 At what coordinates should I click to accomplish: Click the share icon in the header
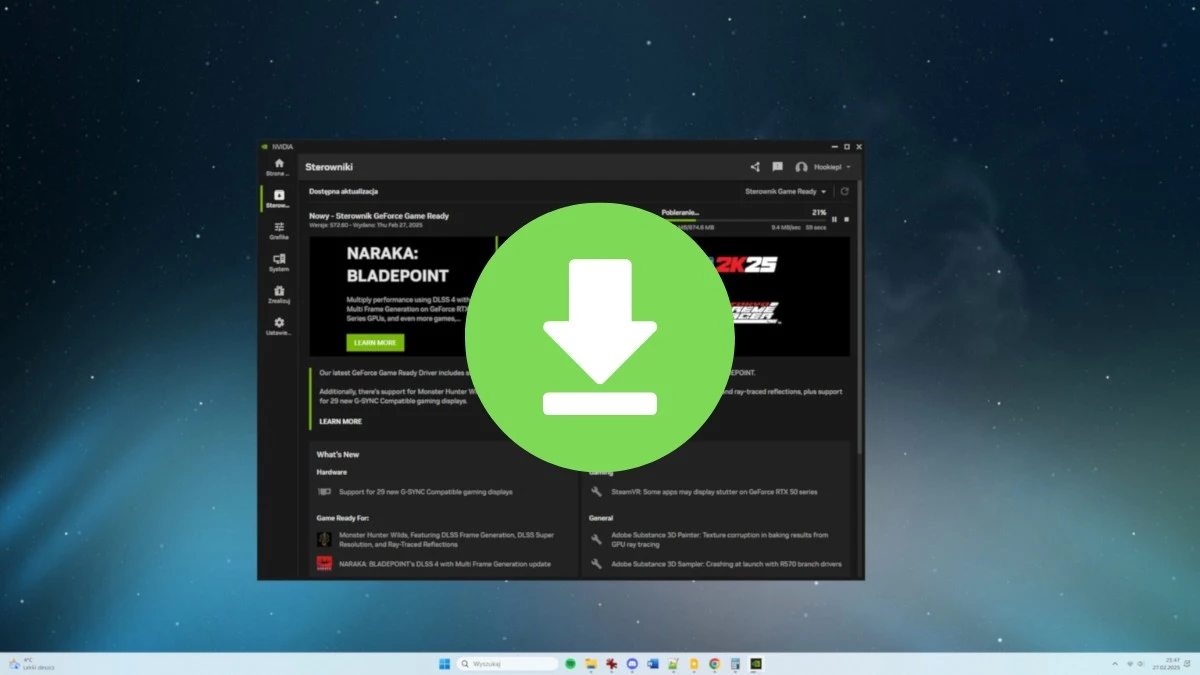pos(755,167)
